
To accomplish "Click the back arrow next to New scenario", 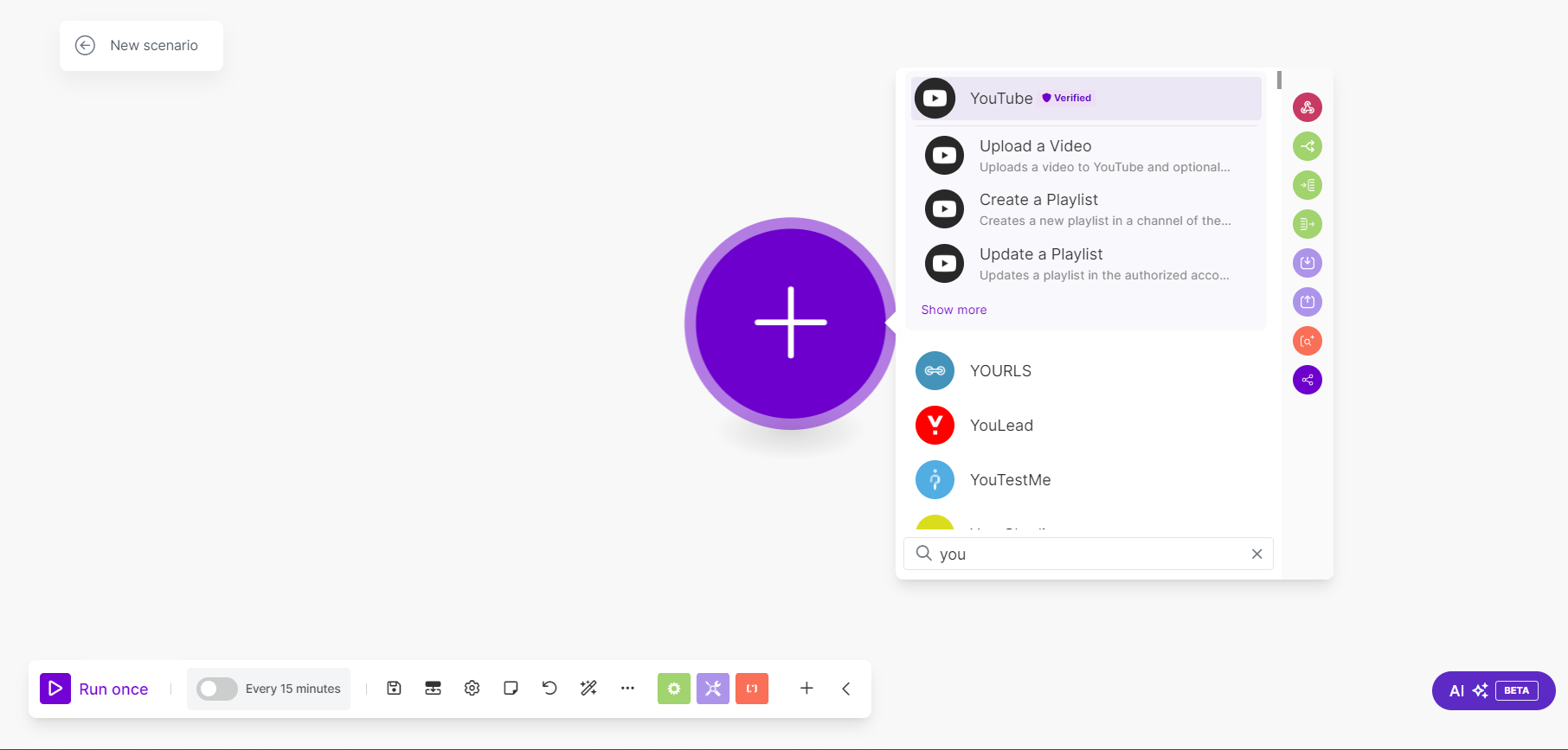I will pos(85,45).
